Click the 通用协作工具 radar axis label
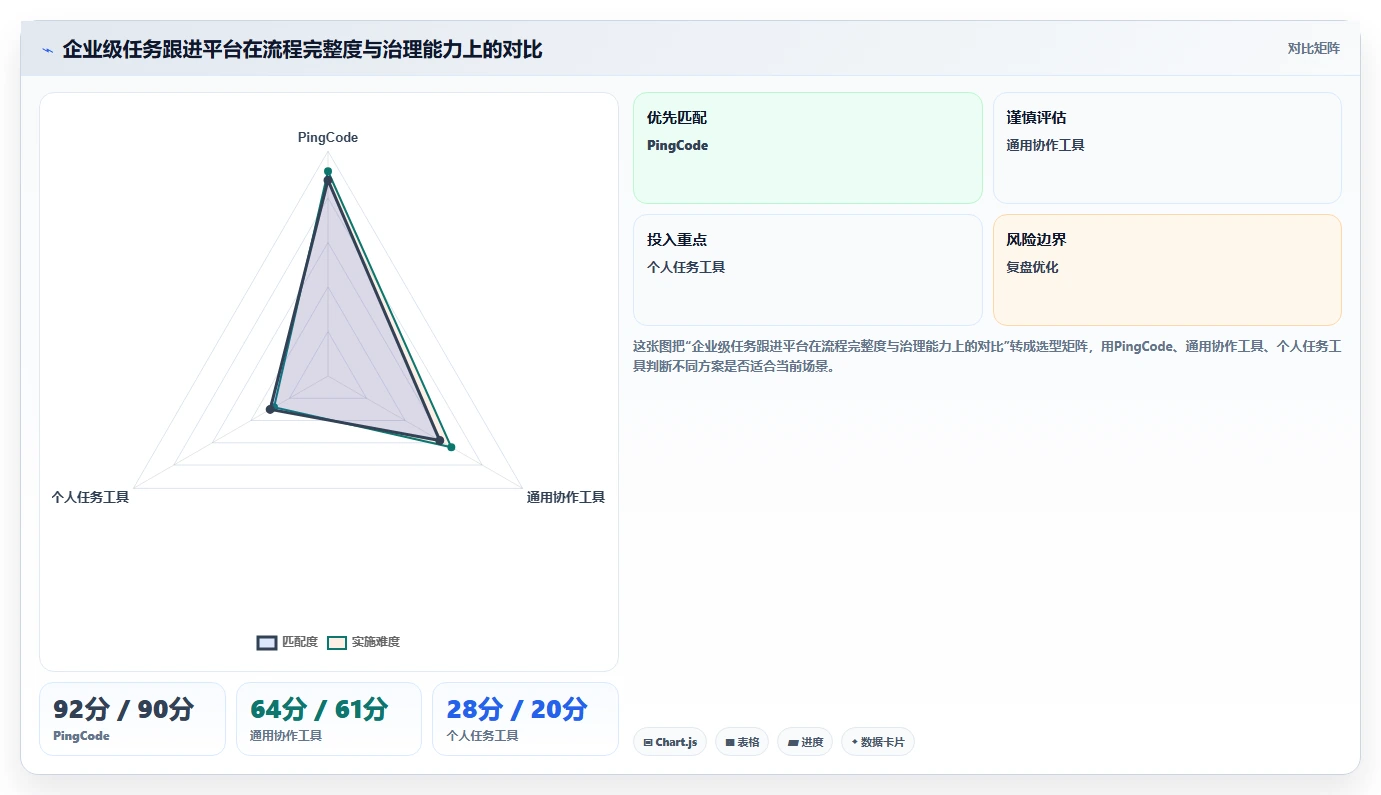This screenshot has width=1381, height=795. click(x=566, y=497)
